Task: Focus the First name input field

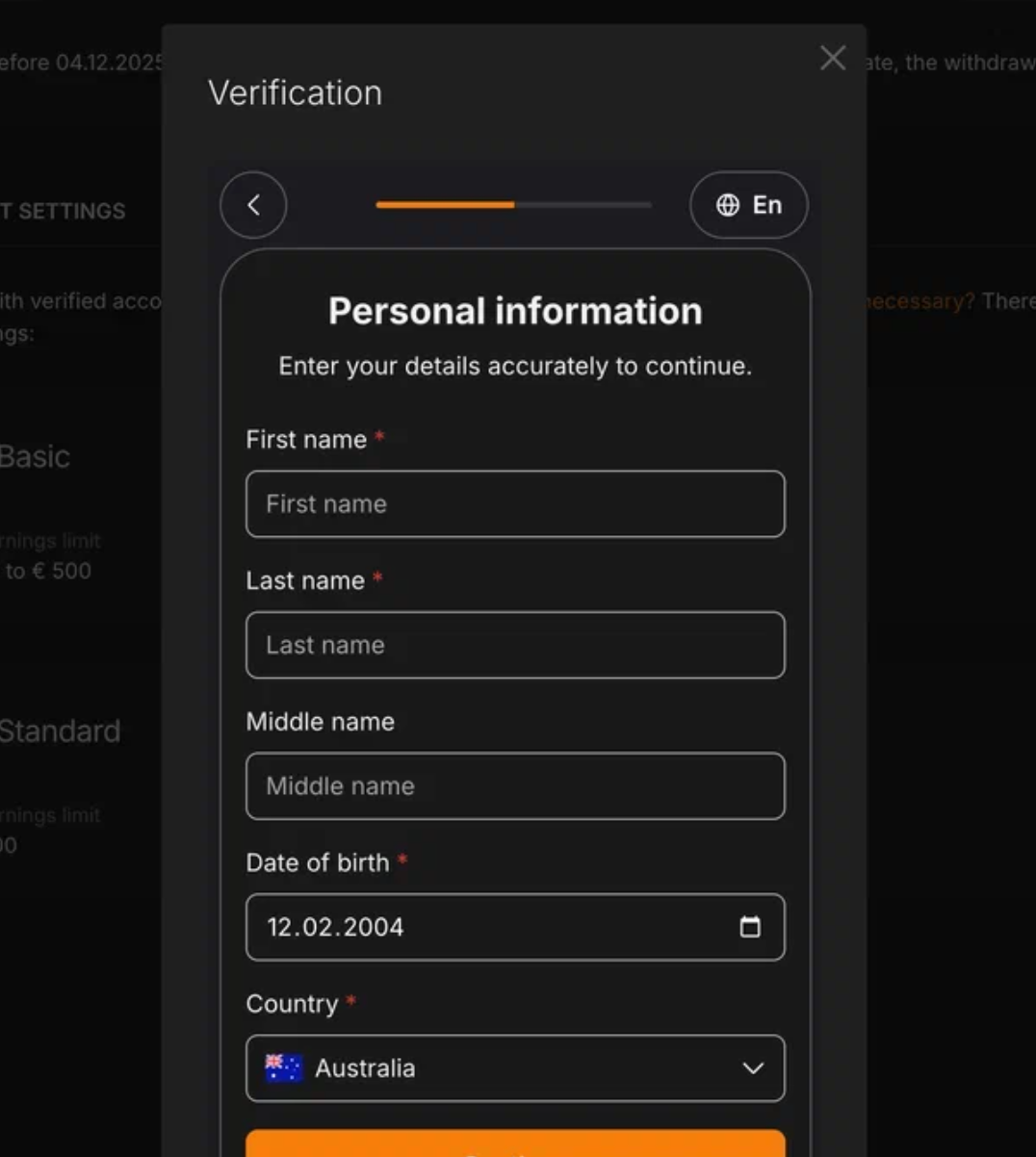Action: [x=515, y=504]
